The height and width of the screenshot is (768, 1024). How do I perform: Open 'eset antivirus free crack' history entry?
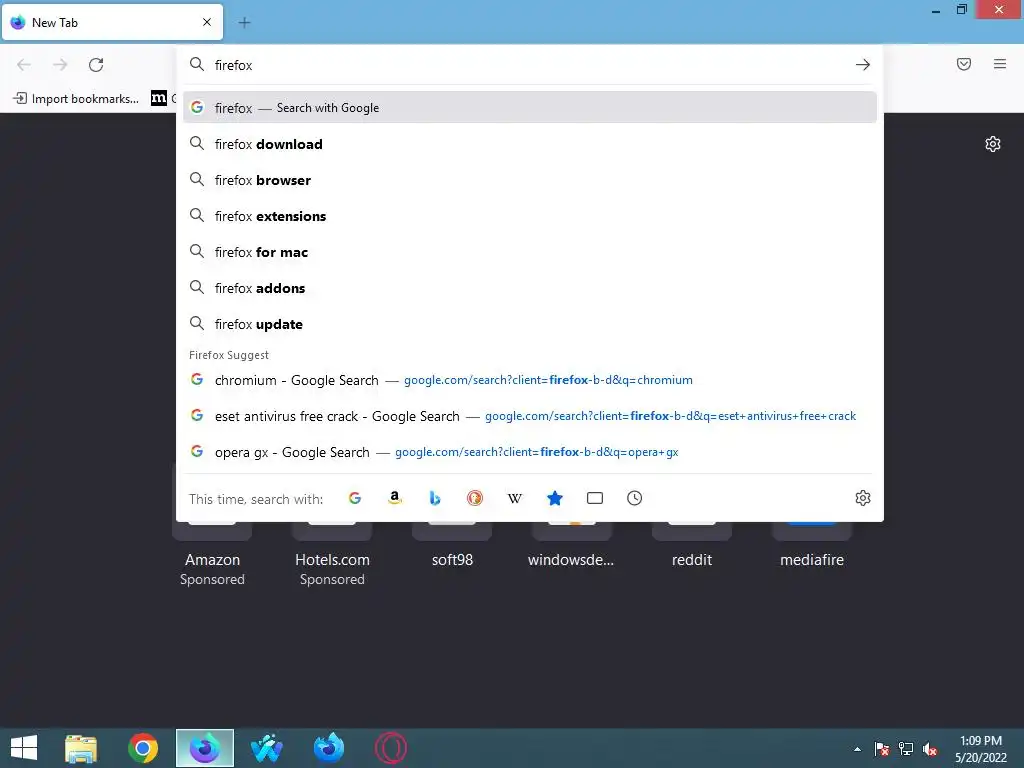coord(530,416)
